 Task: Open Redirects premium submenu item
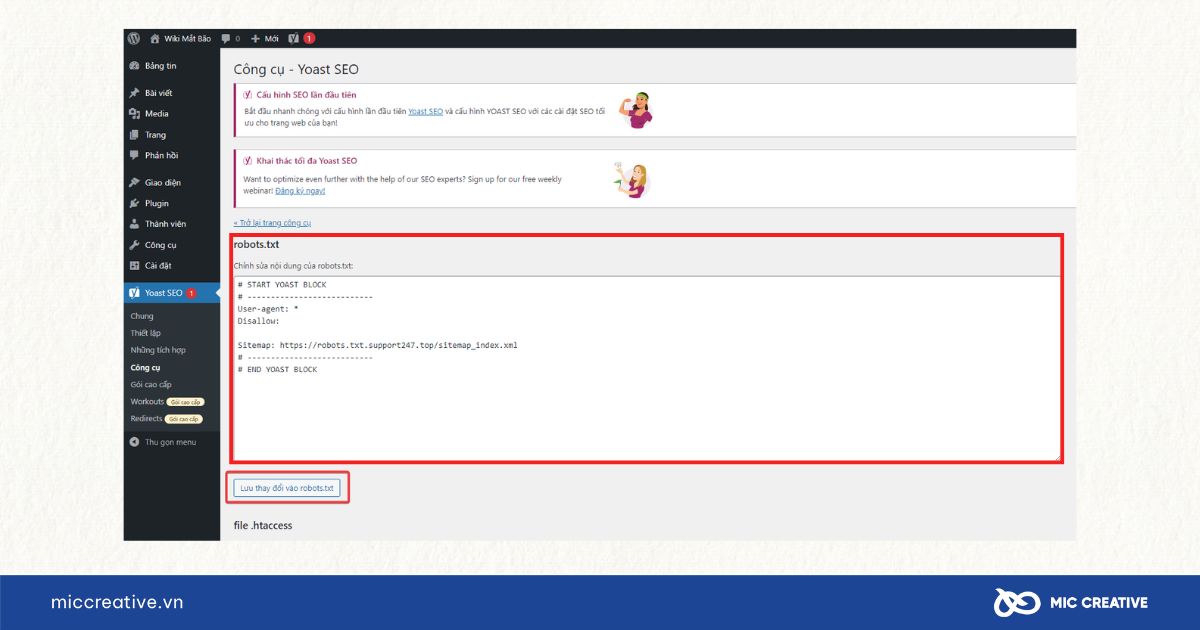pyautogui.click(x=146, y=419)
